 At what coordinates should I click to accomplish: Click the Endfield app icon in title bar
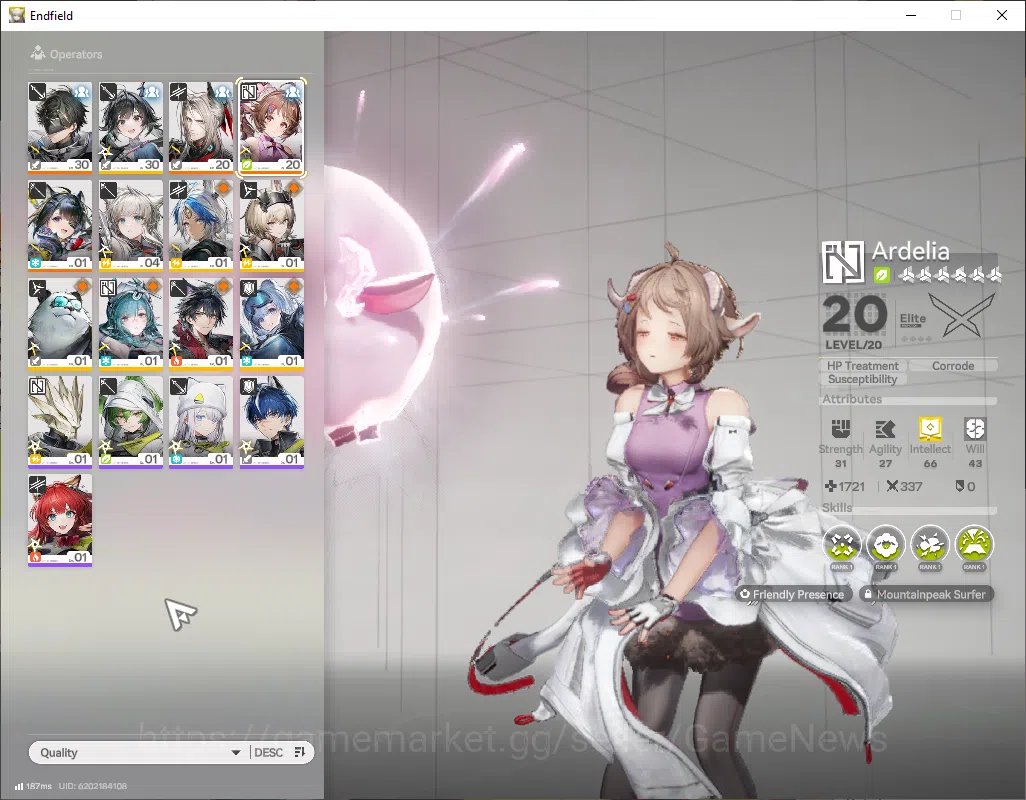16,15
